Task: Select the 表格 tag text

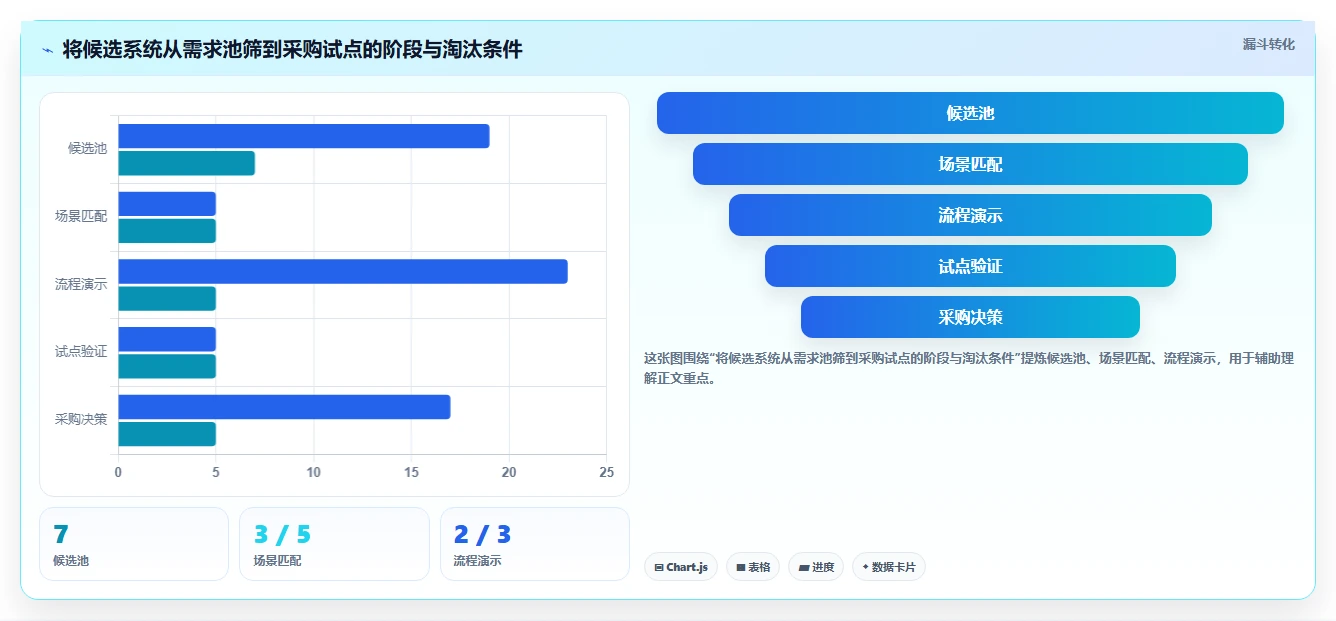Action: 759,567
